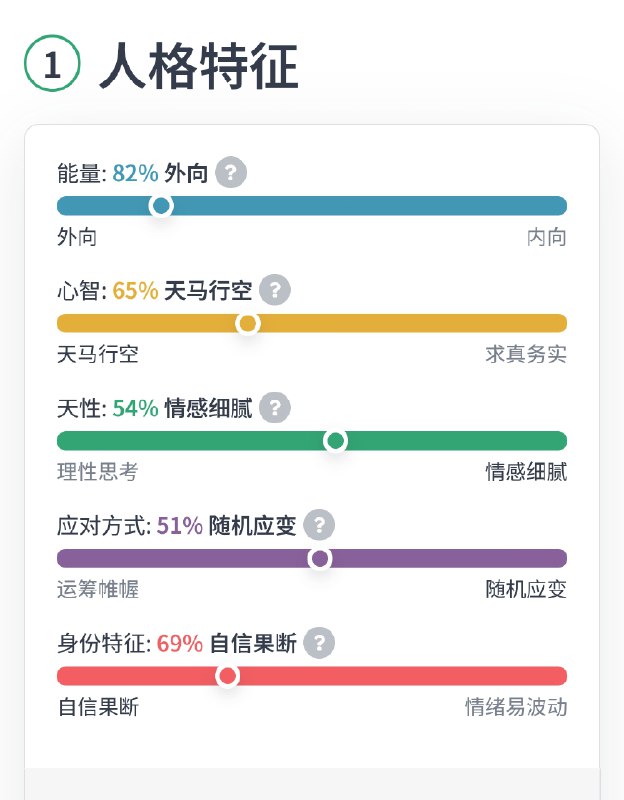
Task: Select the 求真务实 text label
Action: [525, 355]
